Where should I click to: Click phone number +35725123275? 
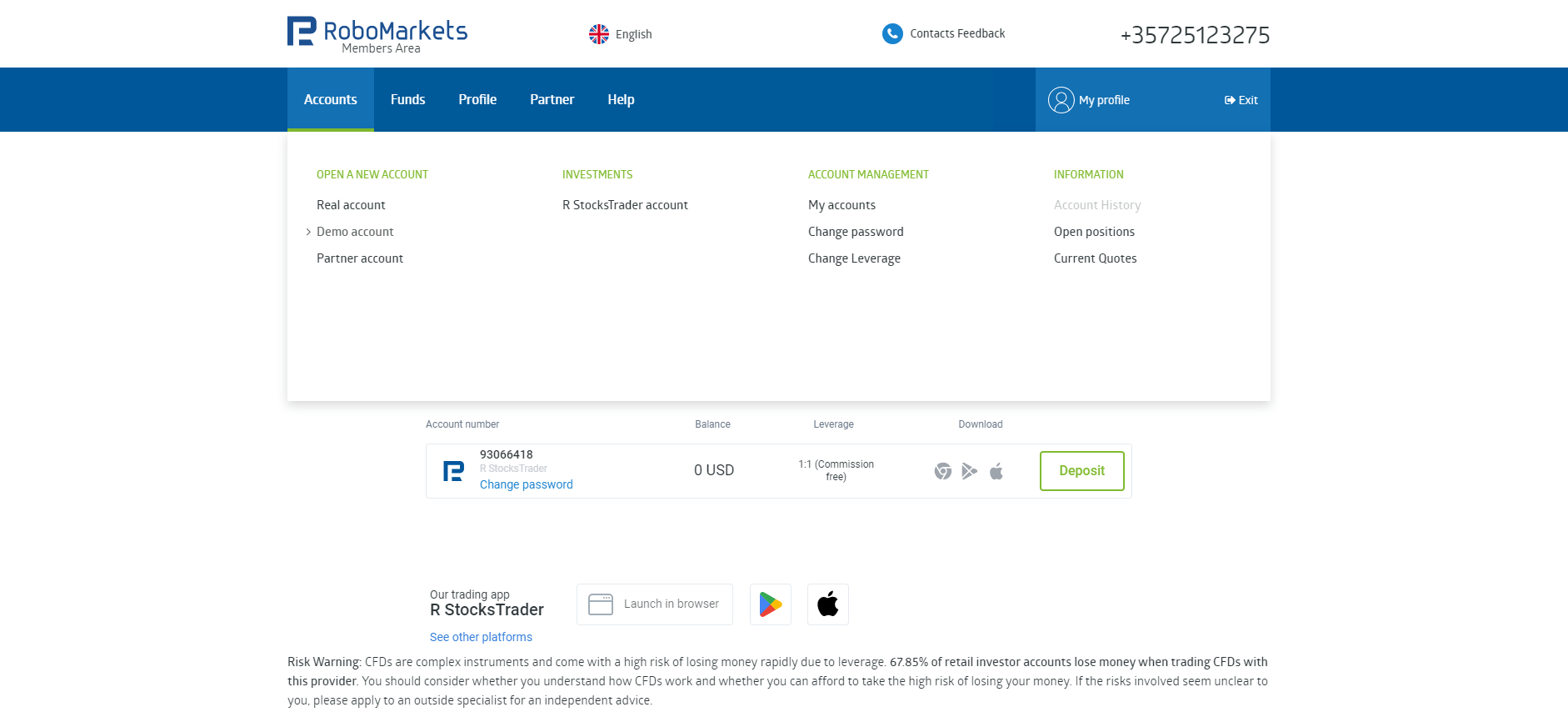pos(1195,35)
